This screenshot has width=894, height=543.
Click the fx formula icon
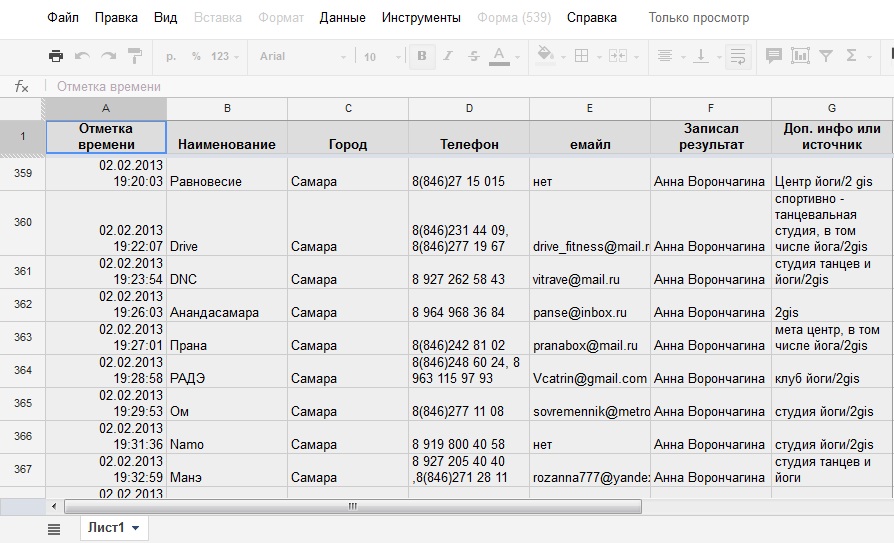tap(22, 87)
